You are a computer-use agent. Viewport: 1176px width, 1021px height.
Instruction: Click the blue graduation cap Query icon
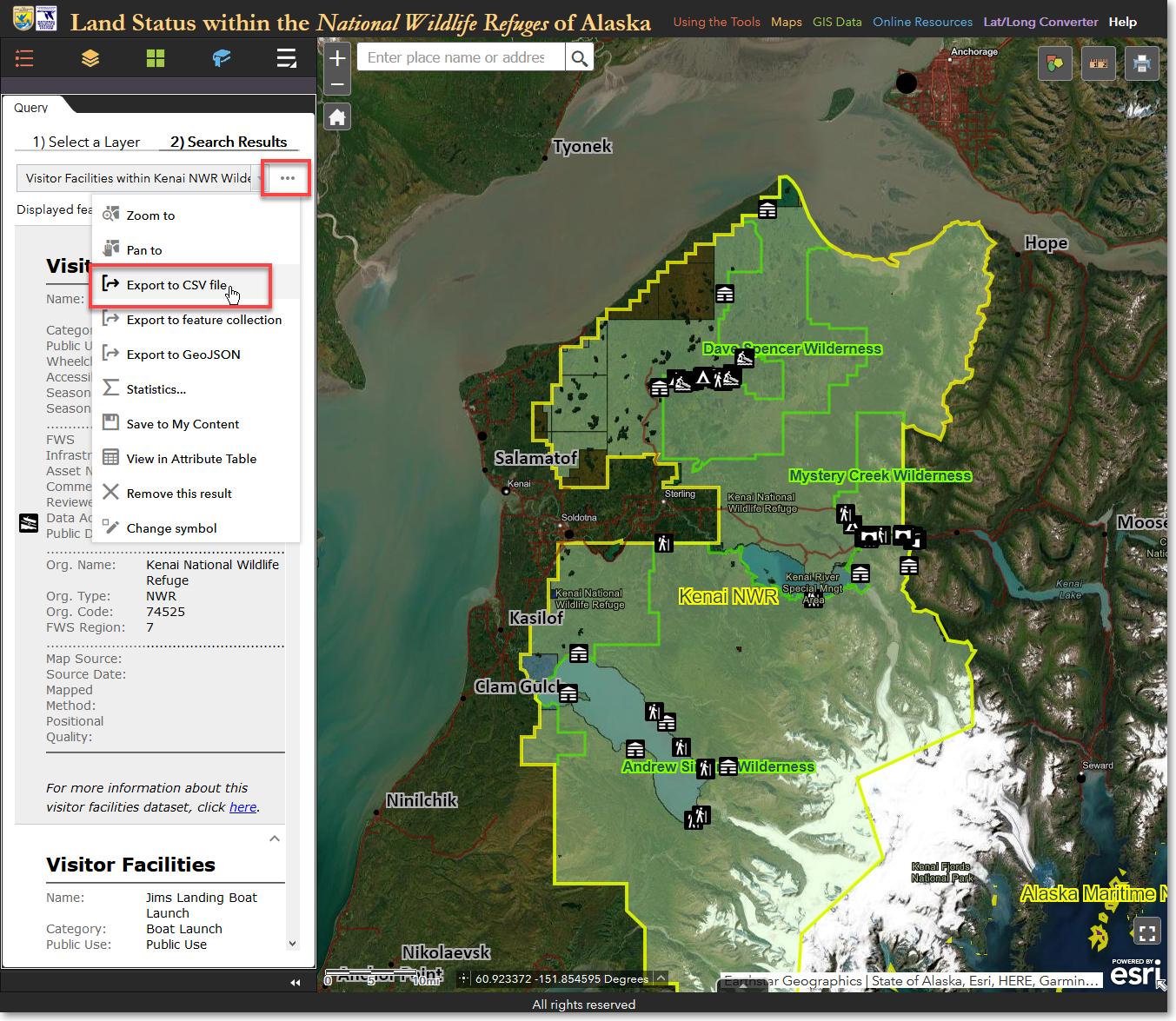pyautogui.click(x=222, y=58)
